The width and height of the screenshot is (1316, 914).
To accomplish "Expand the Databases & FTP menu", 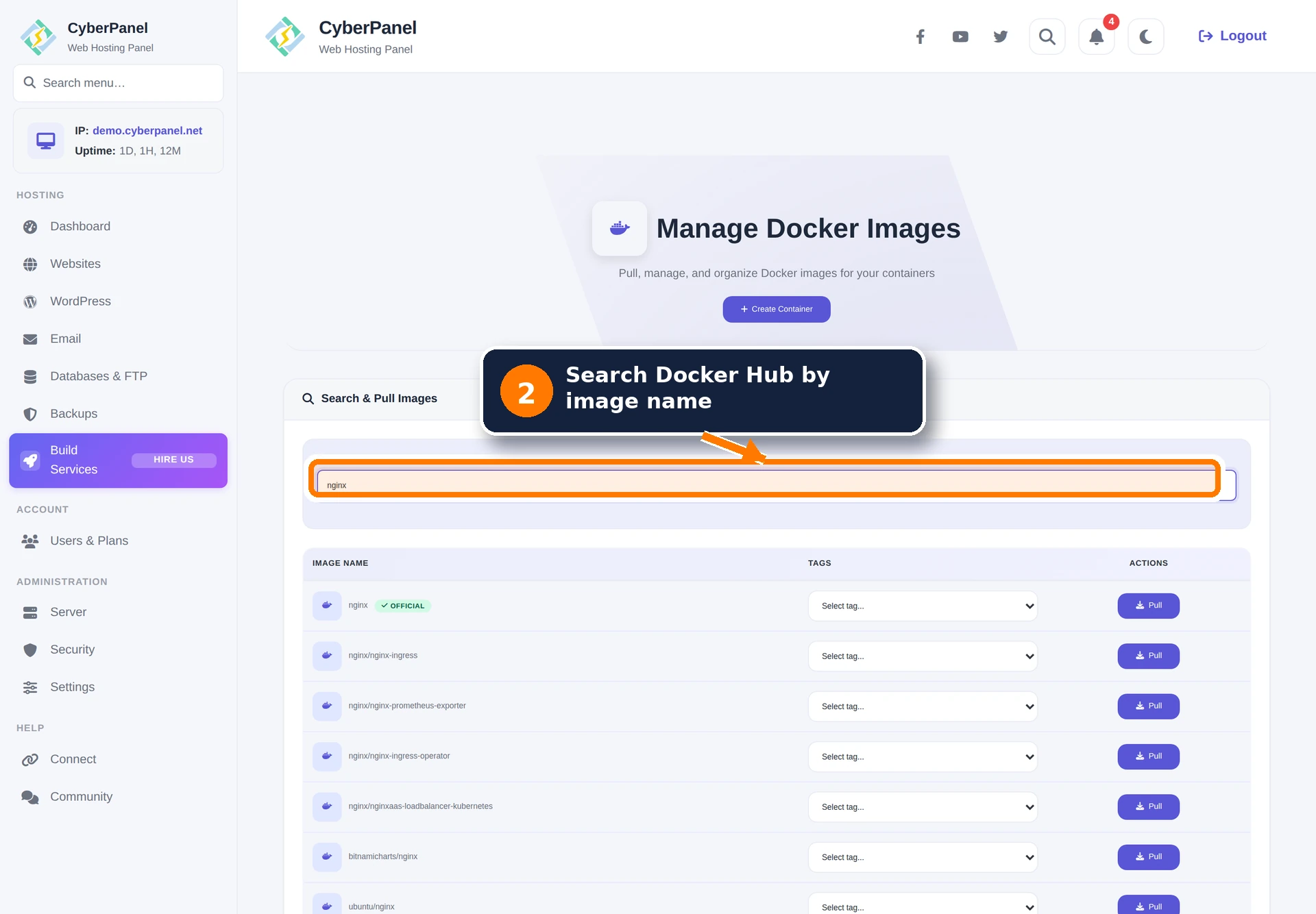I will [x=118, y=376].
